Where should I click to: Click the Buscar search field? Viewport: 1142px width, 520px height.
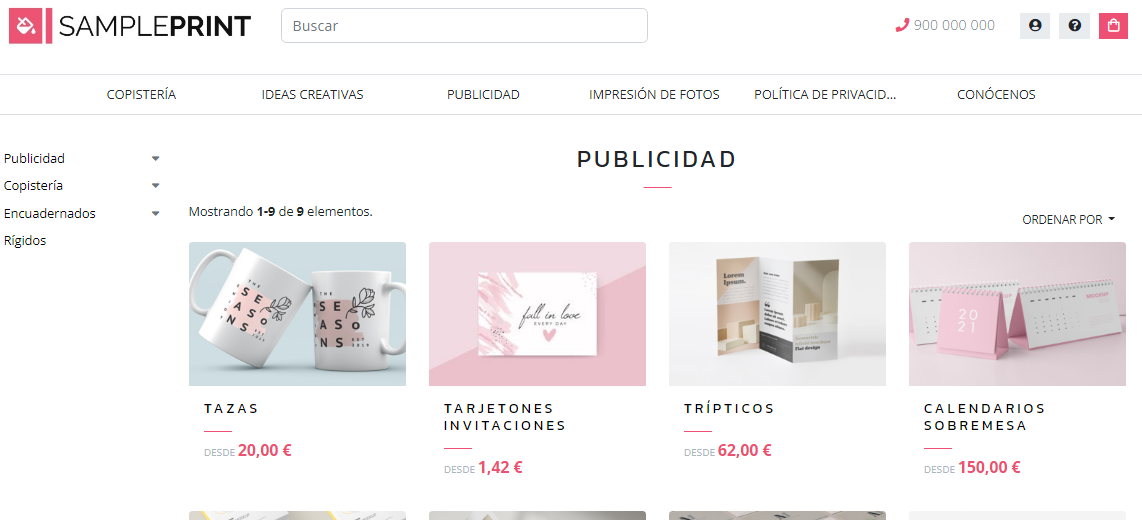(464, 25)
